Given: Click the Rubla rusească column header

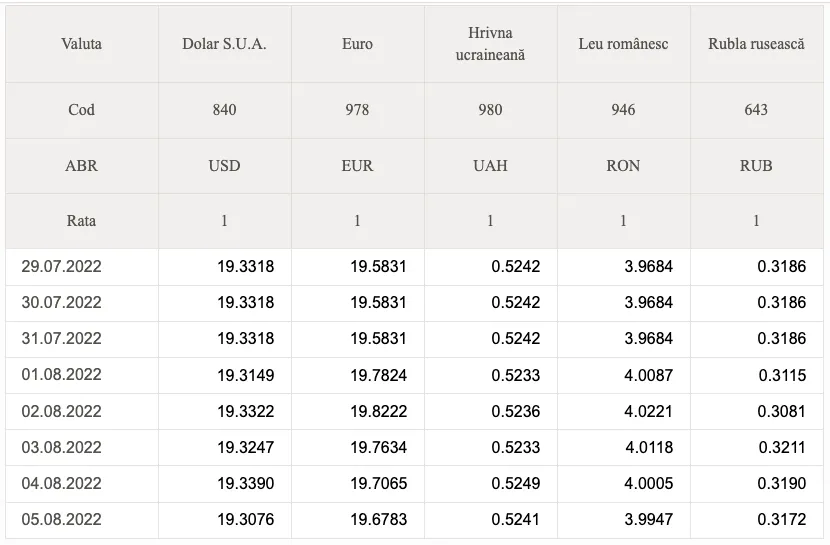Looking at the screenshot, I should (x=756, y=44).
